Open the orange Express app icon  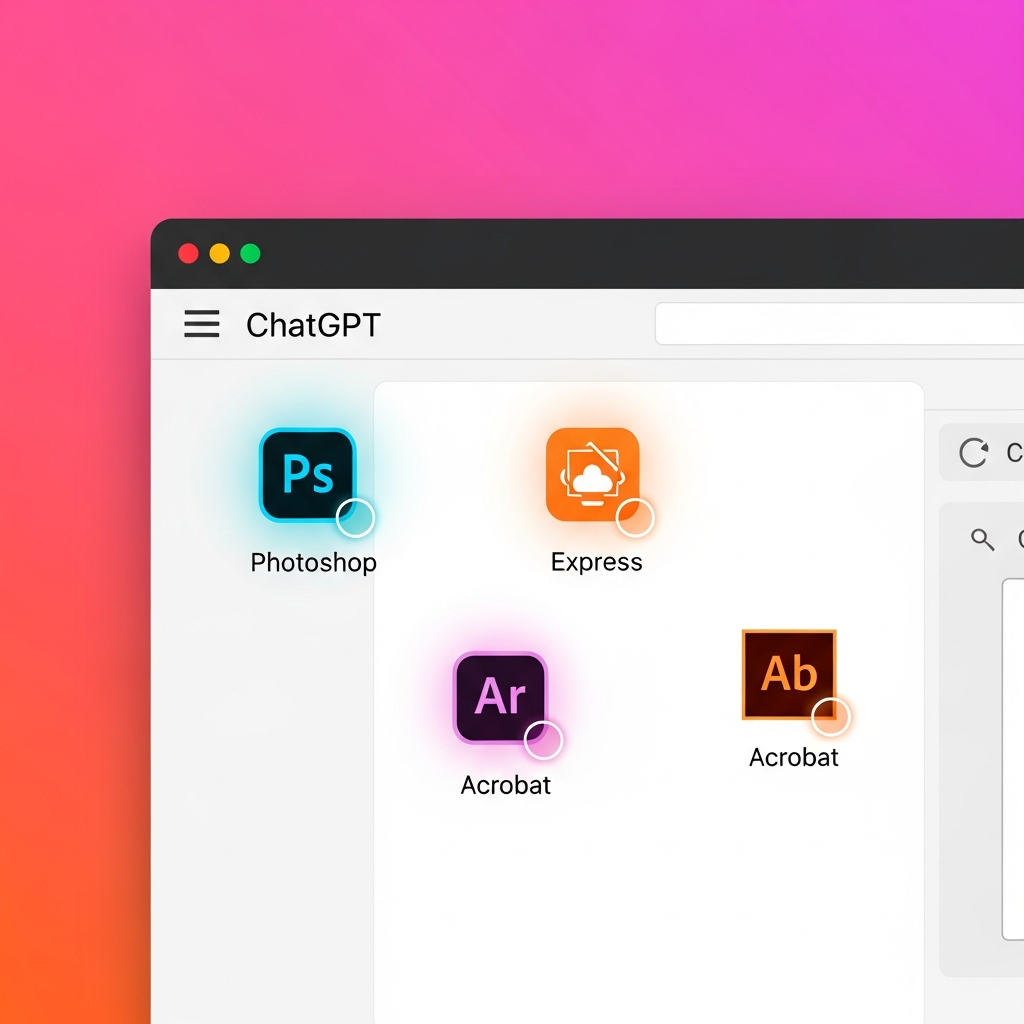pyautogui.click(x=592, y=474)
